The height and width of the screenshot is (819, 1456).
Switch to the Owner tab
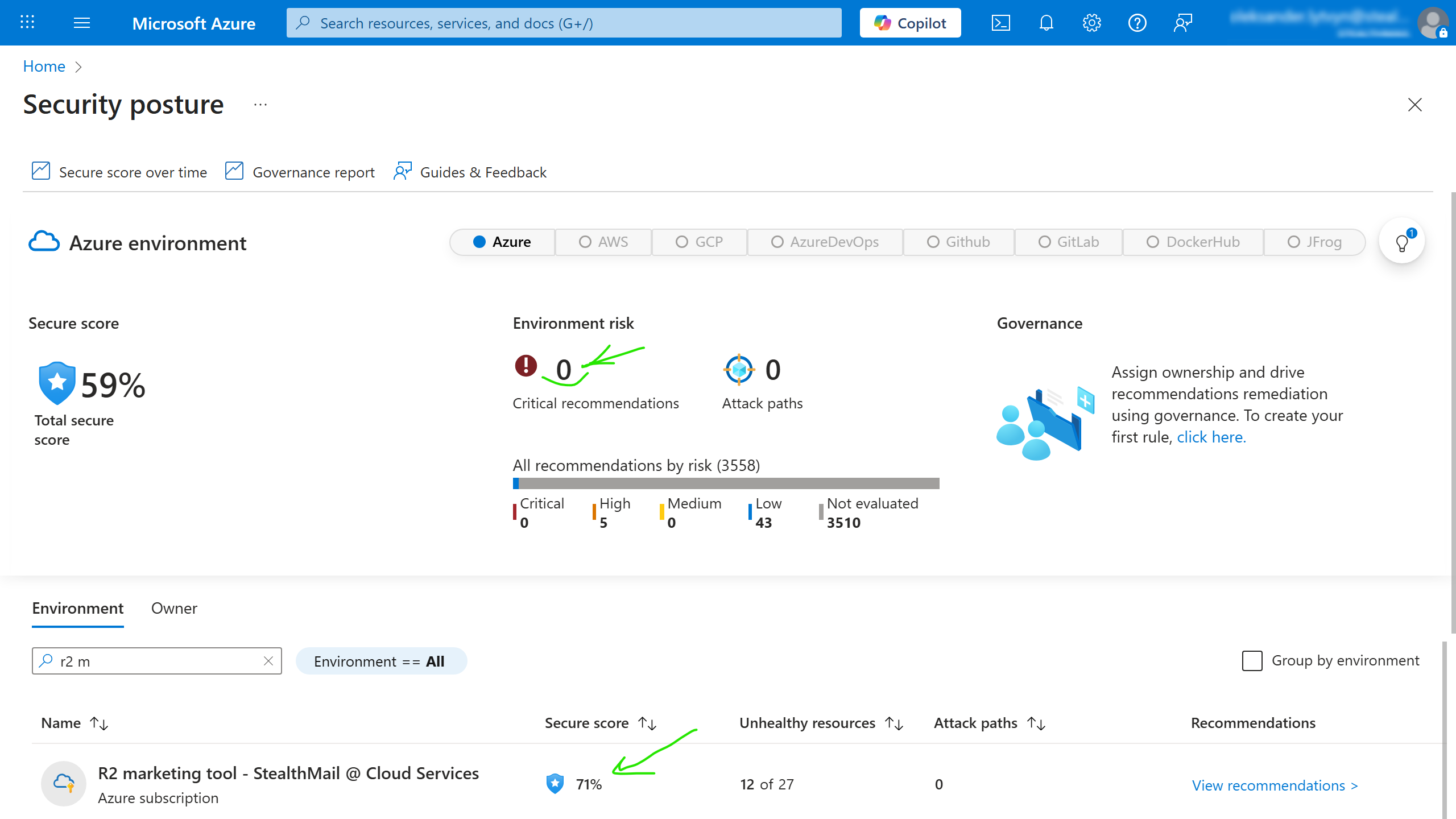[174, 609]
